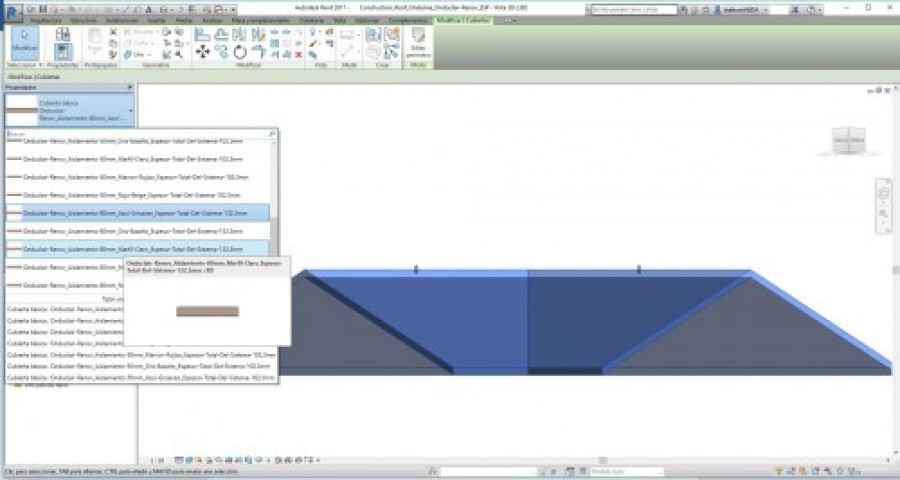Select the Rotate tool
Viewport: 900px width, 480px height.
(240, 53)
